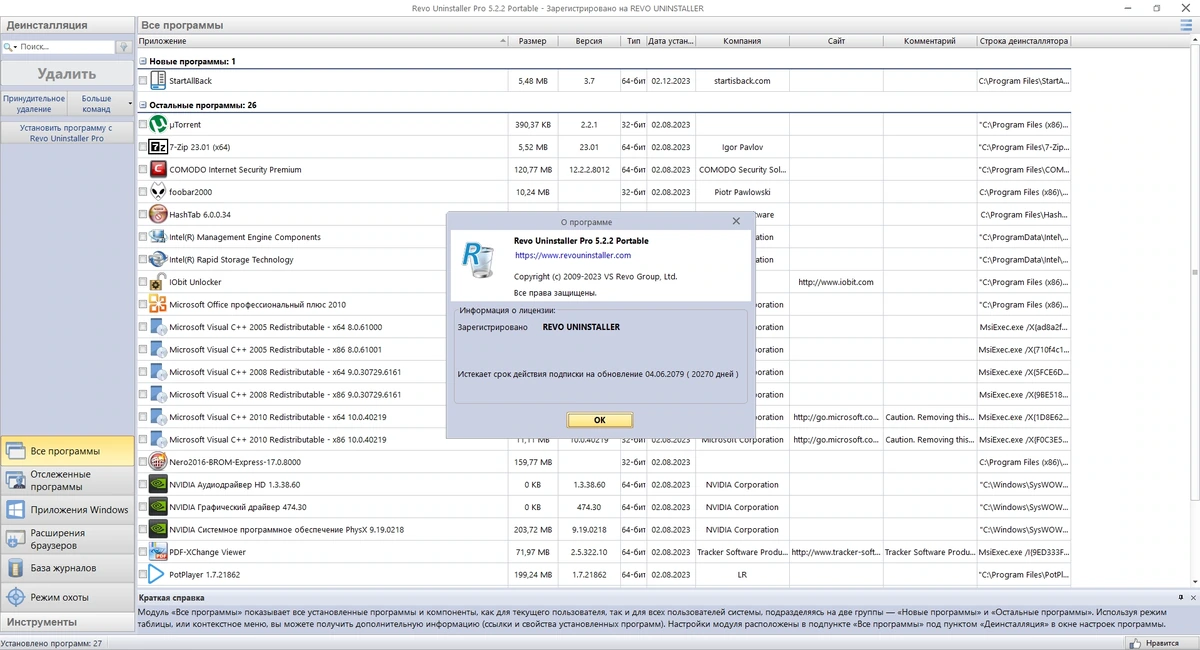This screenshot has height=650, width=1200.
Task: Open the Инструменты section
Action: [x=67, y=622]
